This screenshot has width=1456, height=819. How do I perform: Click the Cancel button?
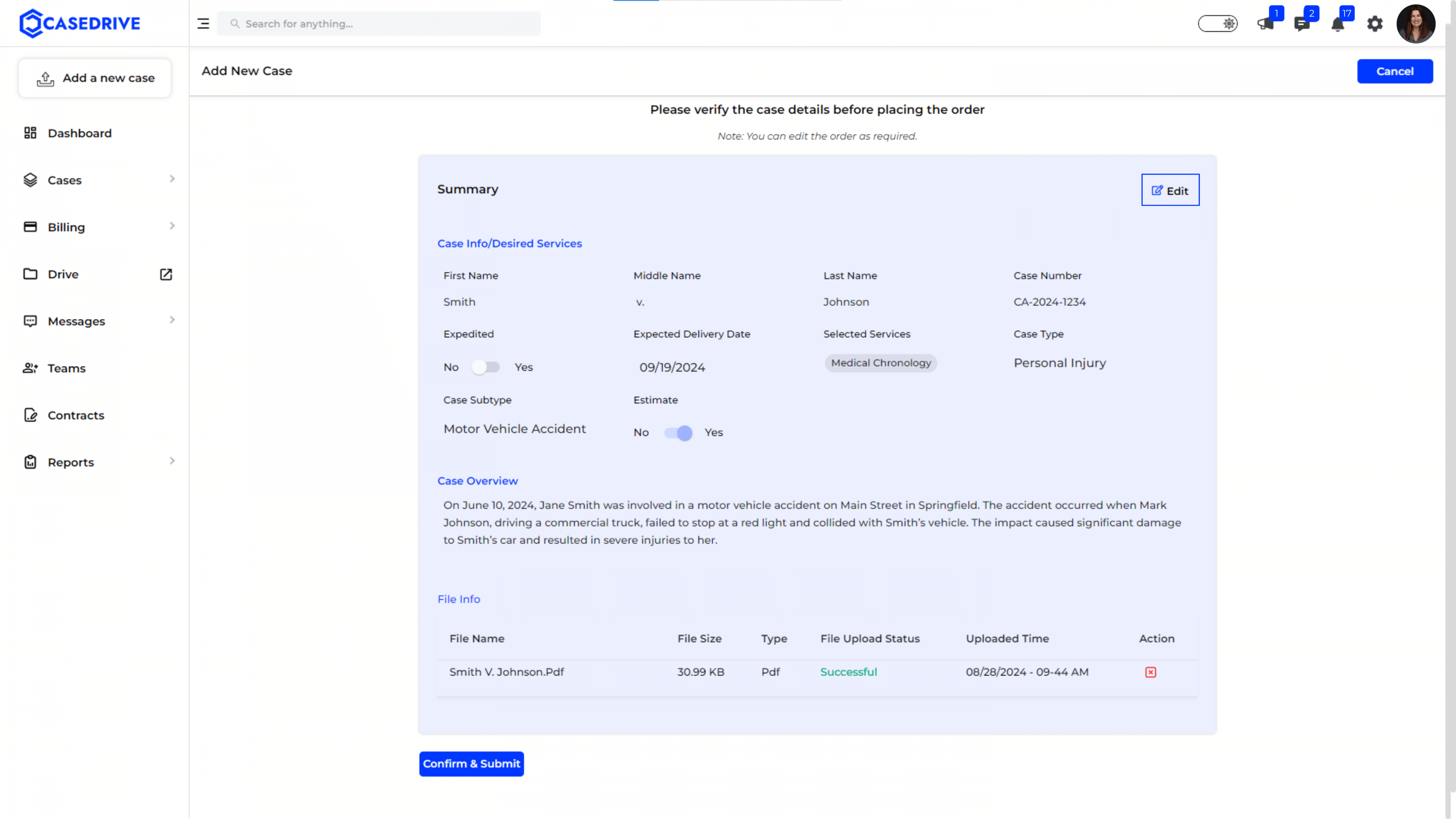pyautogui.click(x=1394, y=71)
